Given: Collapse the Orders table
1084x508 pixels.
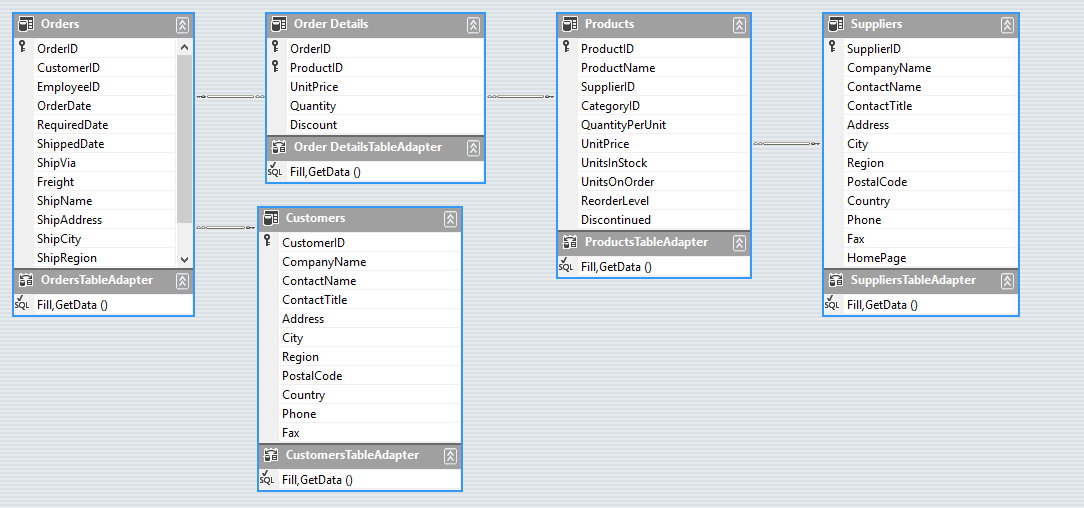Looking at the screenshot, I should click(183, 25).
